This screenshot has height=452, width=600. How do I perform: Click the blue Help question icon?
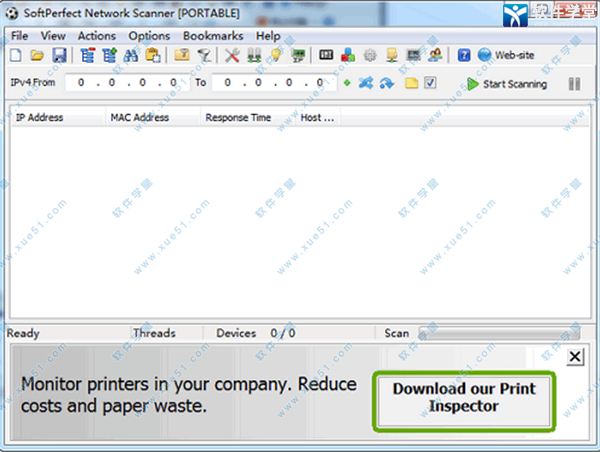(x=464, y=56)
